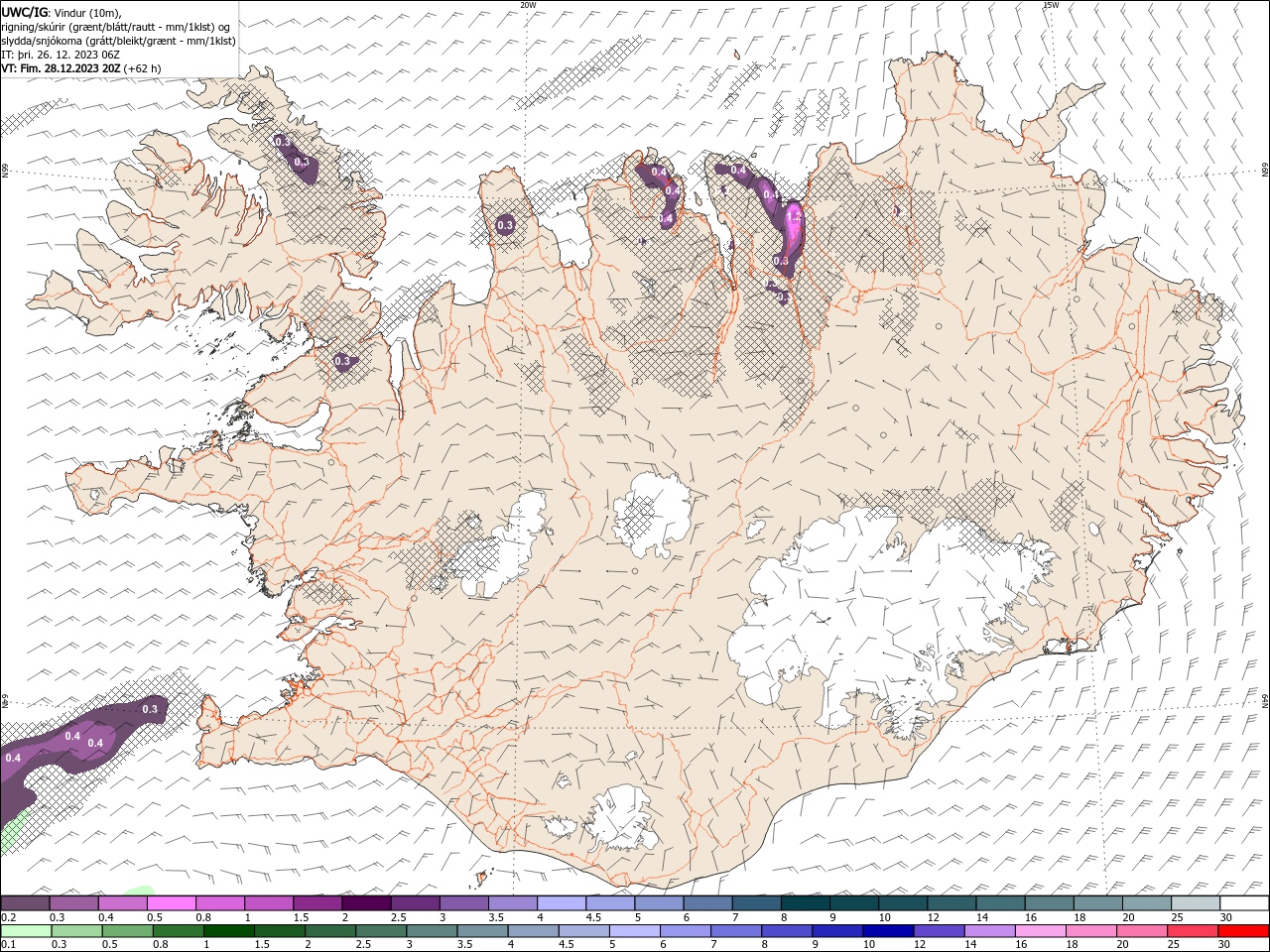Screen dimensions: 1270x952
Task: Click the royal blue 9 swatch in rain scale
Action: click(x=836, y=931)
